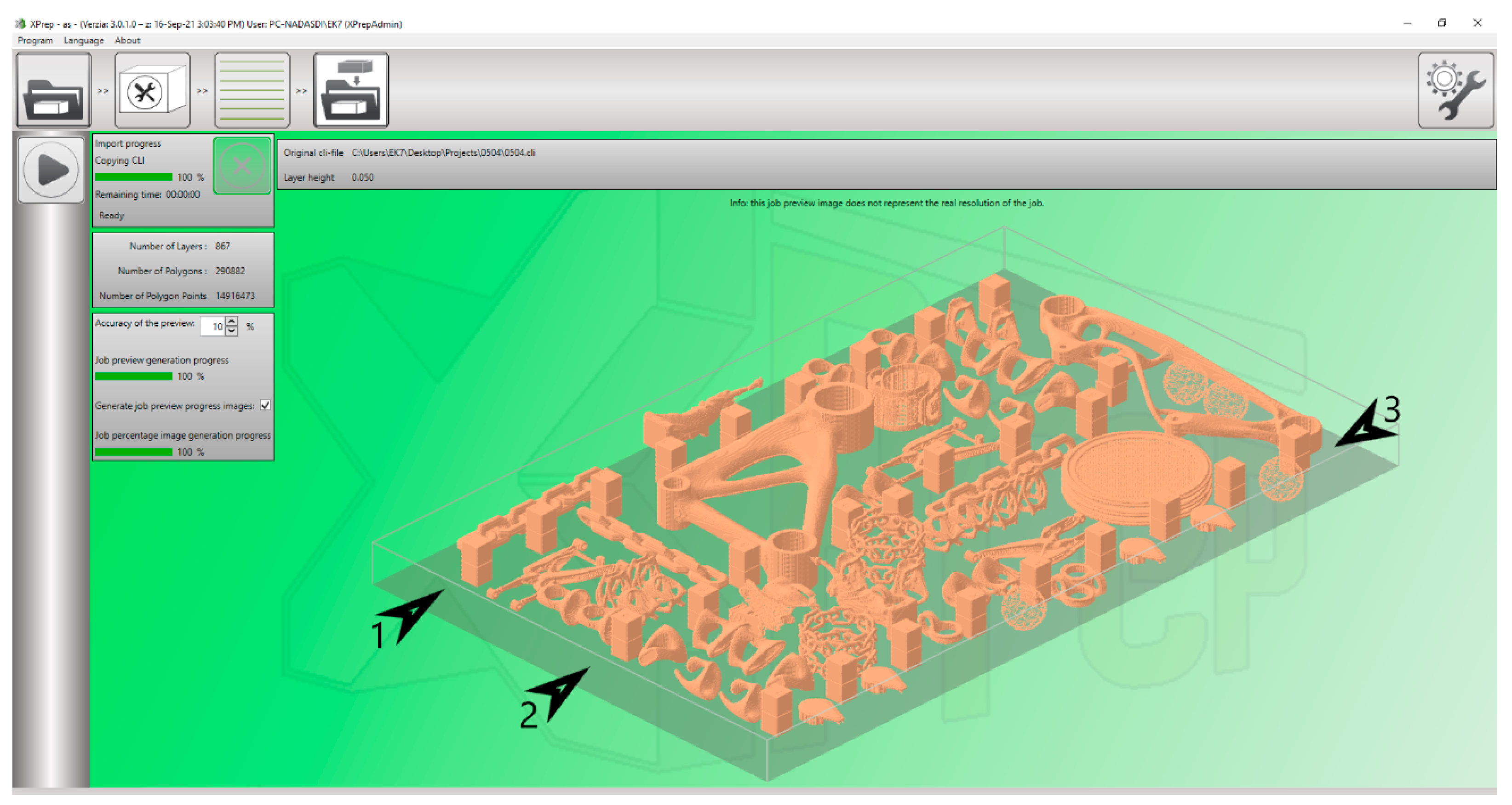Open the CLI file import folder icon

tap(53, 90)
